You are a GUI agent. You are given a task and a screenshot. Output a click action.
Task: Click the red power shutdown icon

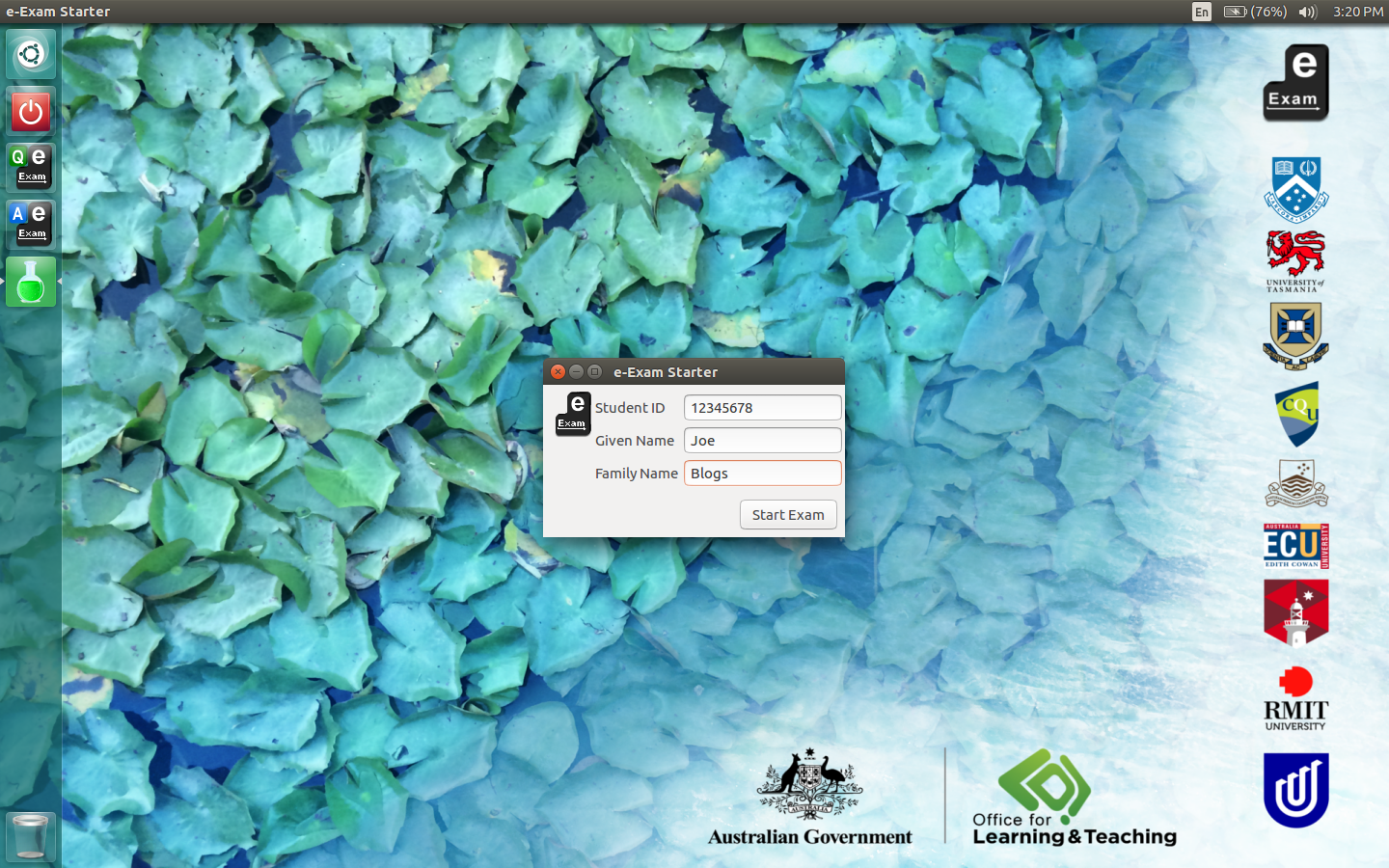(x=31, y=111)
